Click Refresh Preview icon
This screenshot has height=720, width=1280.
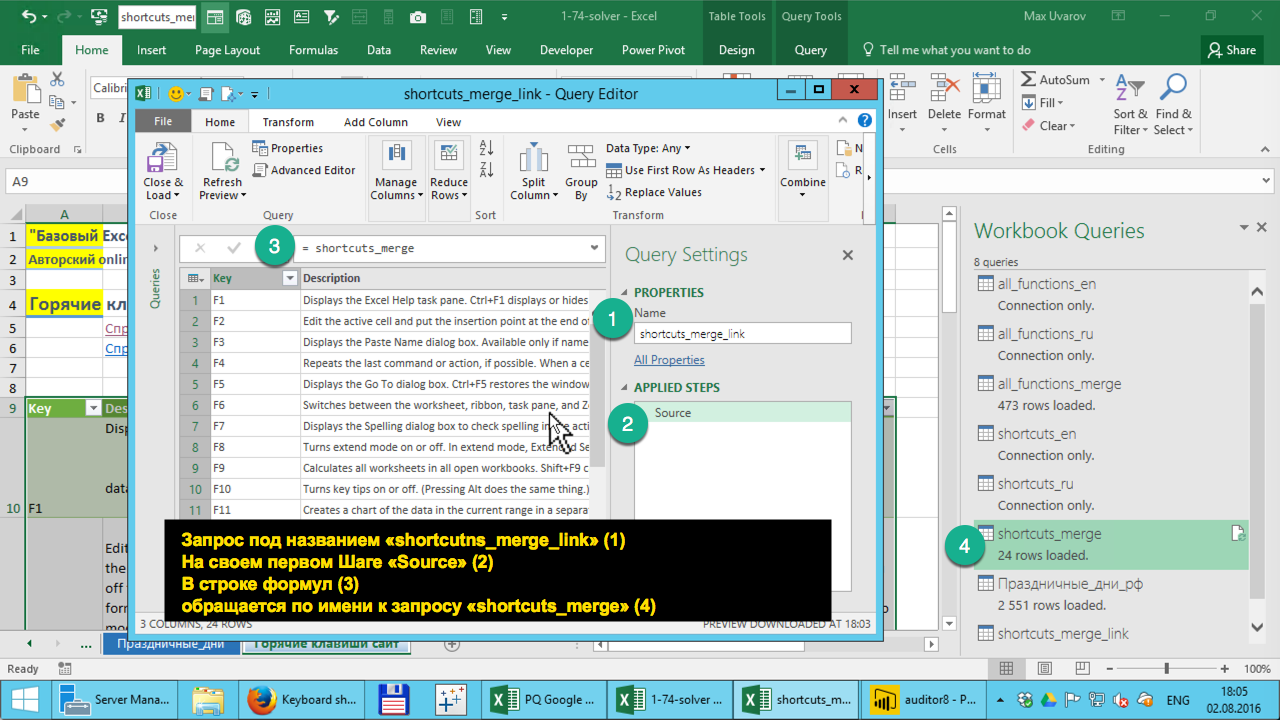click(x=222, y=157)
